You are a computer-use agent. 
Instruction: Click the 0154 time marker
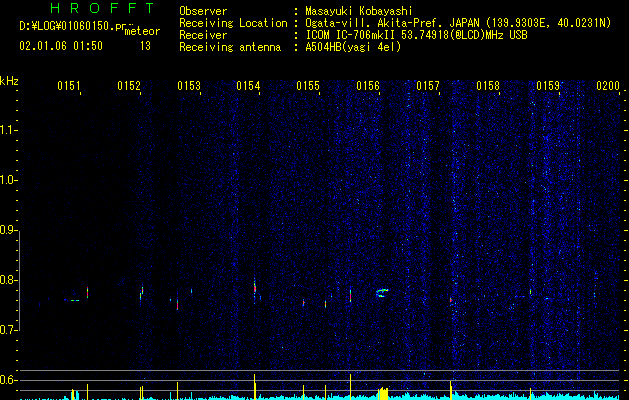click(x=248, y=86)
